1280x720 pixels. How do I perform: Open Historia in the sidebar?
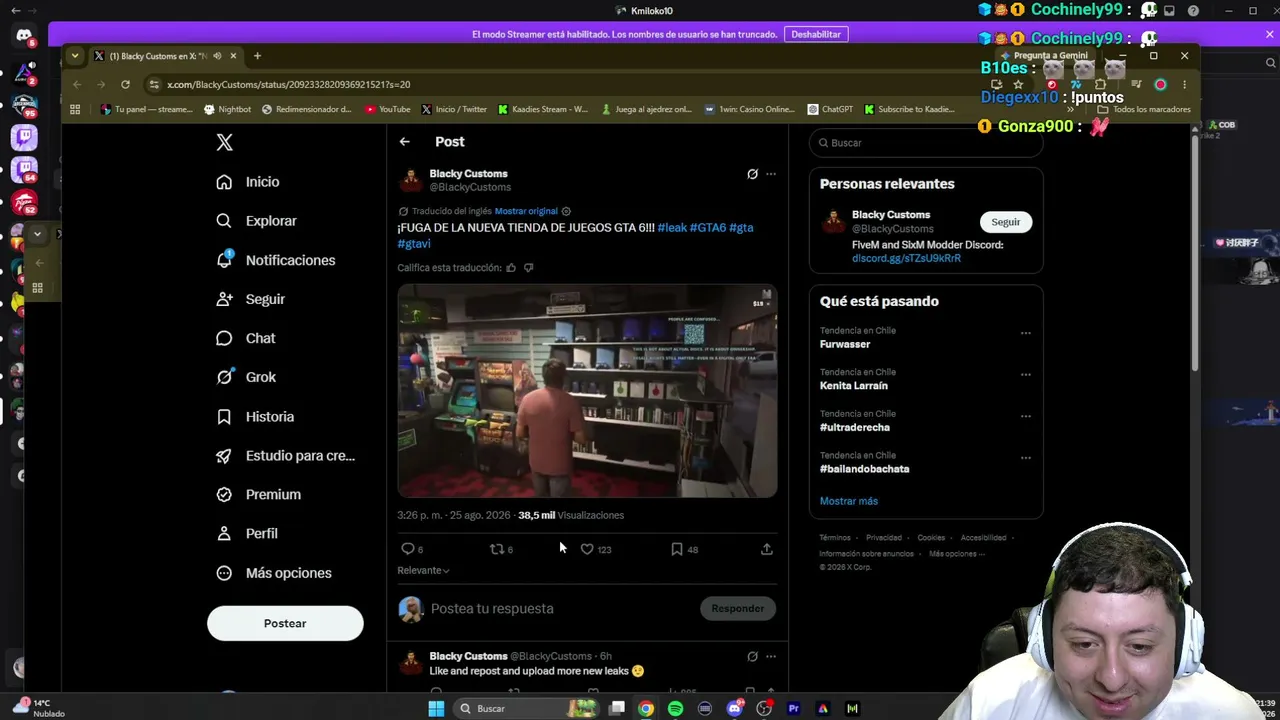pos(255,416)
